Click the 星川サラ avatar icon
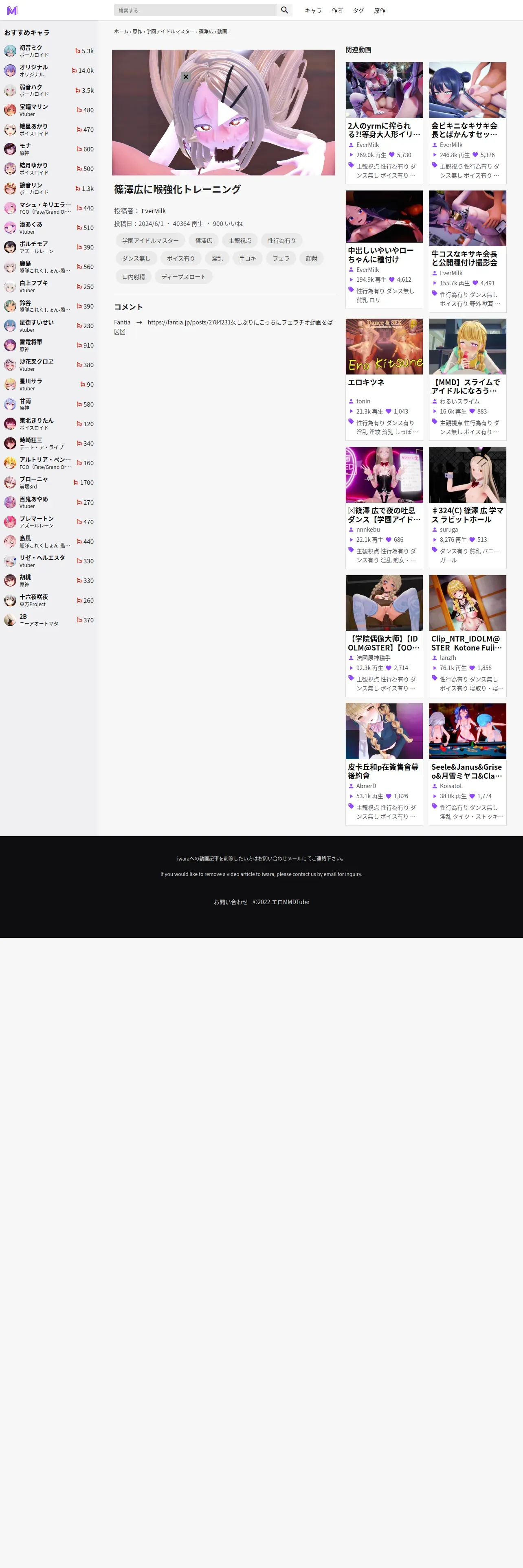 [10, 385]
